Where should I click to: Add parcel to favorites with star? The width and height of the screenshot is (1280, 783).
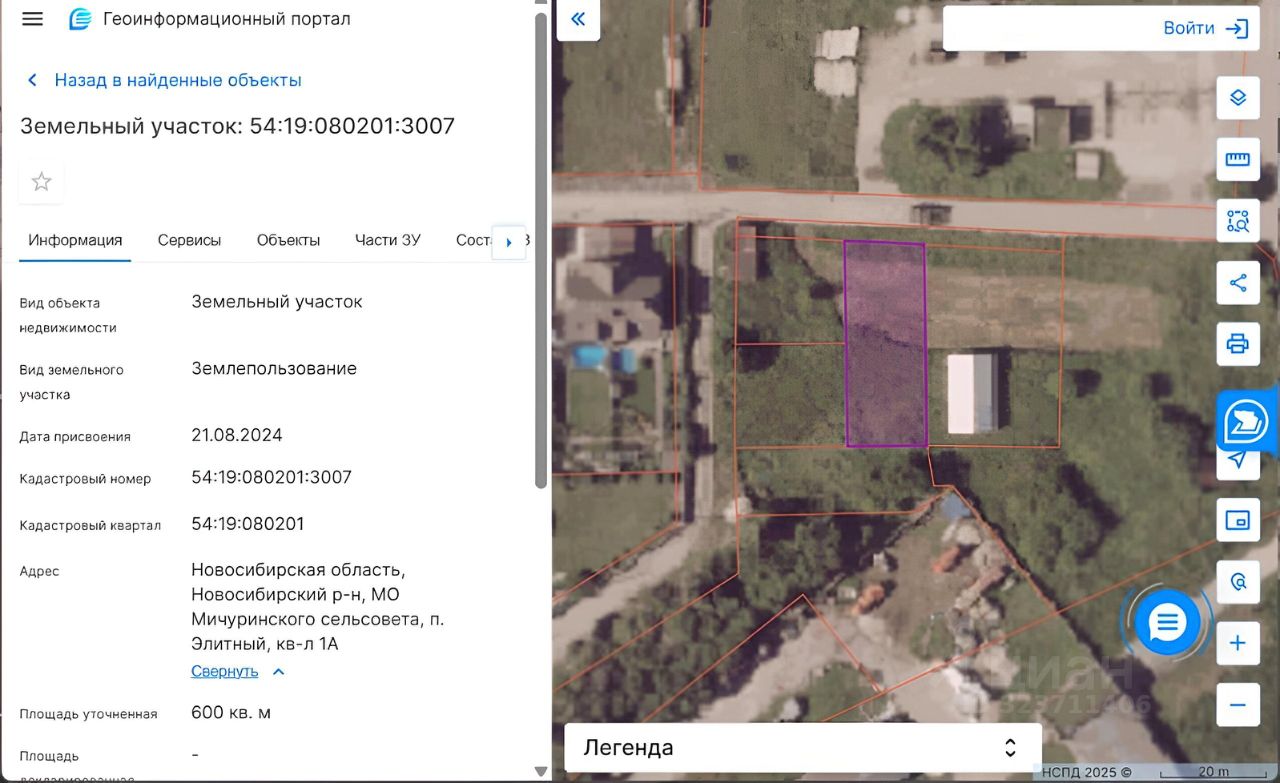[41, 181]
